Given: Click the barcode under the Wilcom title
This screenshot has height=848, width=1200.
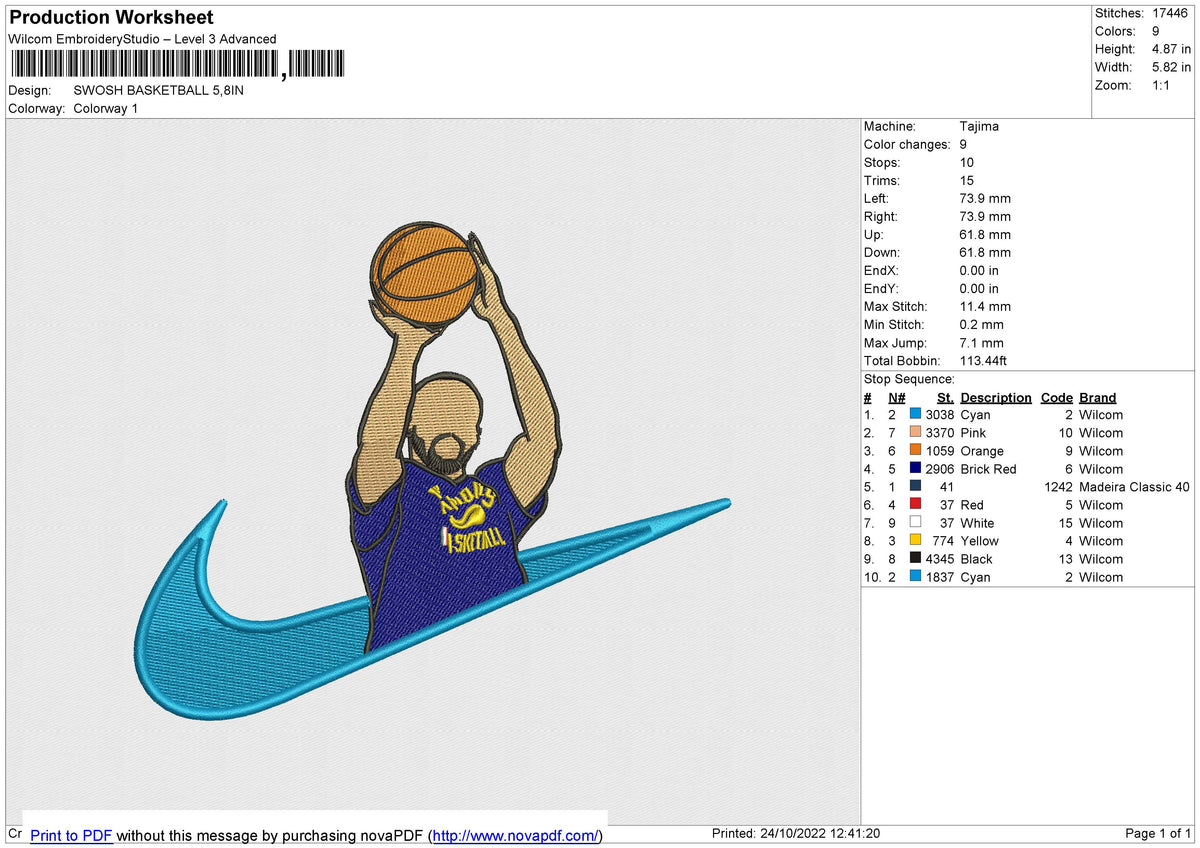Looking at the screenshot, I should 176,65.
